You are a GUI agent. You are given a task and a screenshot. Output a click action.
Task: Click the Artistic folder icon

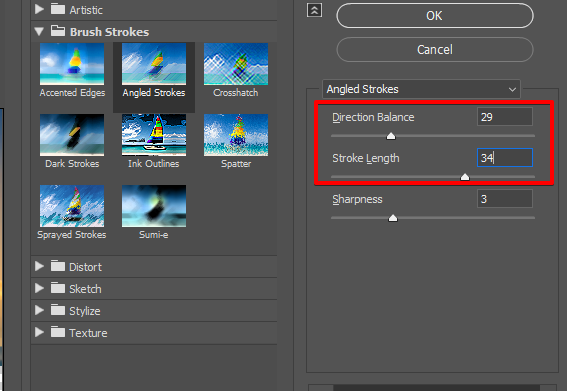[57, 9]
